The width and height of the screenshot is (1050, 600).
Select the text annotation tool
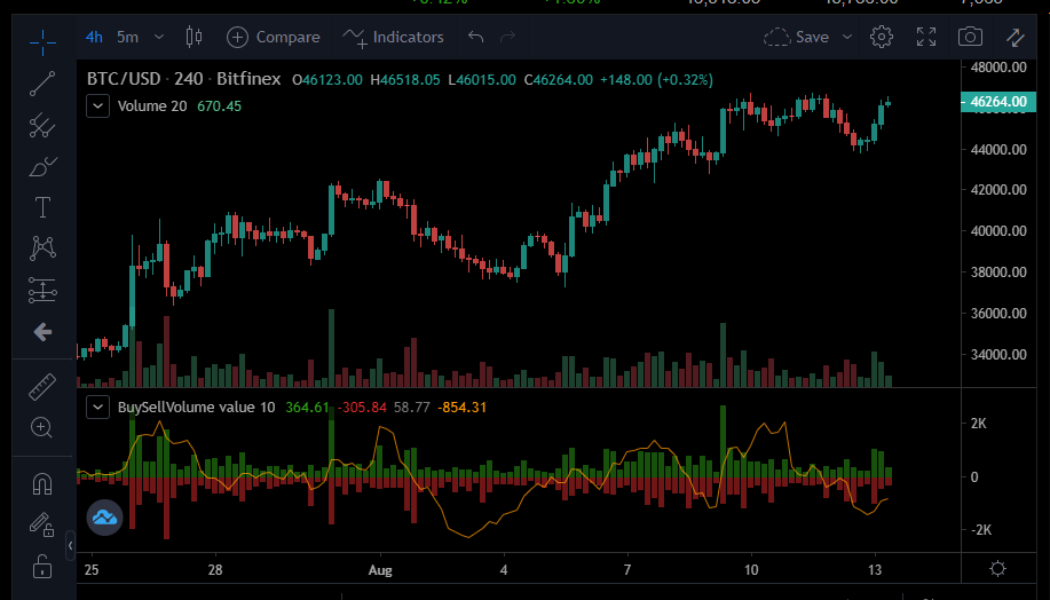[41, 207]
